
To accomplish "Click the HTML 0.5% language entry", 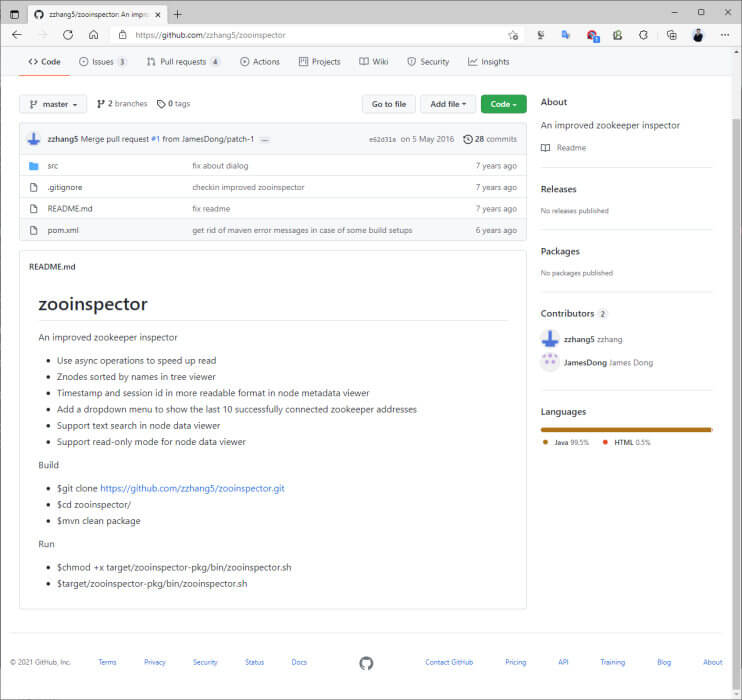I will pyautogui.click(x=627, y=443).
